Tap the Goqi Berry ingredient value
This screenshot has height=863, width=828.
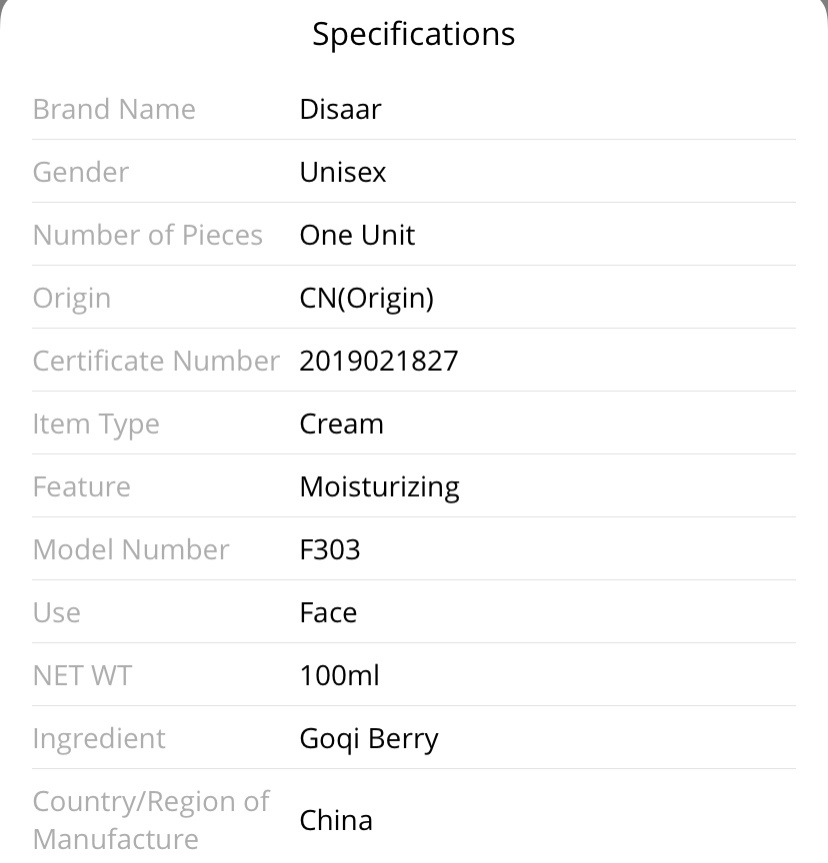tap(369, 739)
